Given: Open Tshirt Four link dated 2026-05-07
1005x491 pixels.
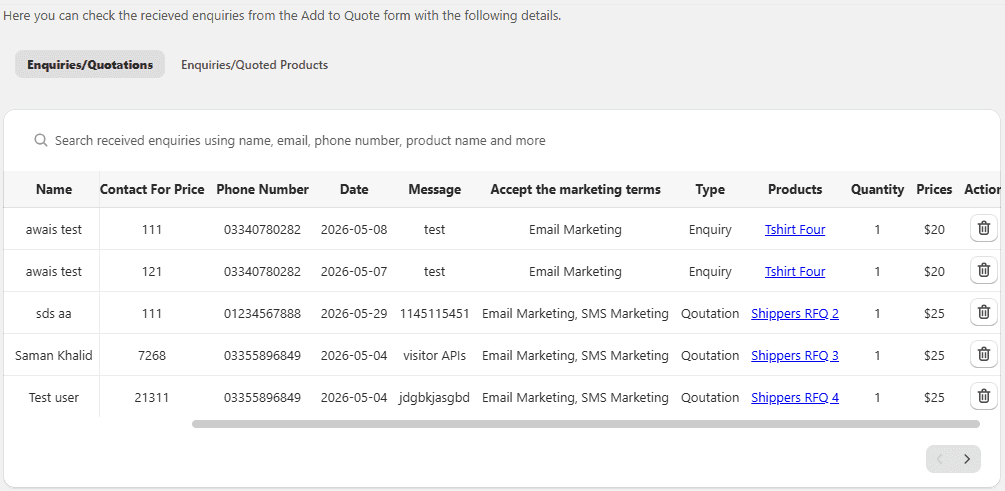Looking at the screenshot, I should pos(795,272).
